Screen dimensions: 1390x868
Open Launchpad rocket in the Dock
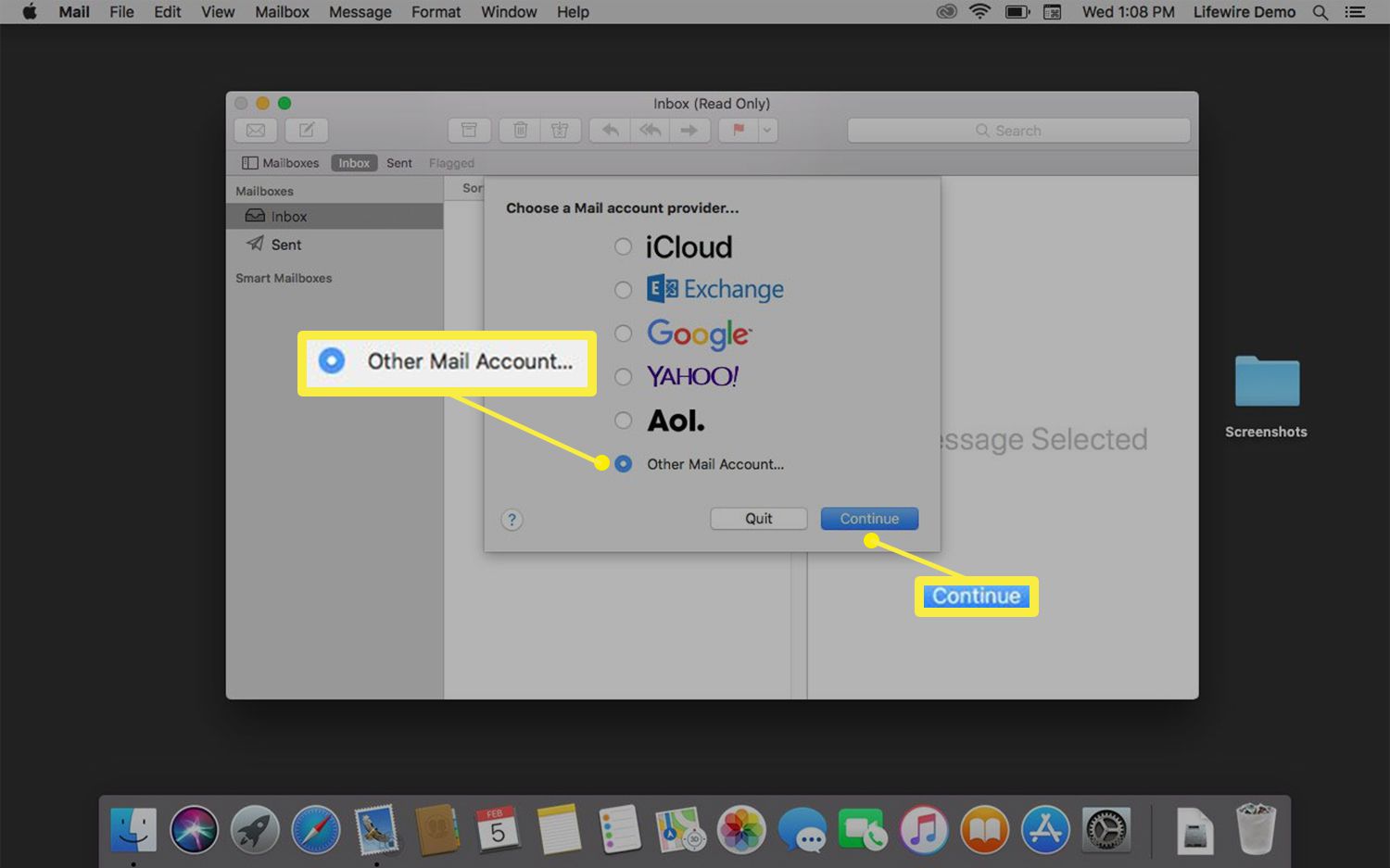tap(255, 830)
